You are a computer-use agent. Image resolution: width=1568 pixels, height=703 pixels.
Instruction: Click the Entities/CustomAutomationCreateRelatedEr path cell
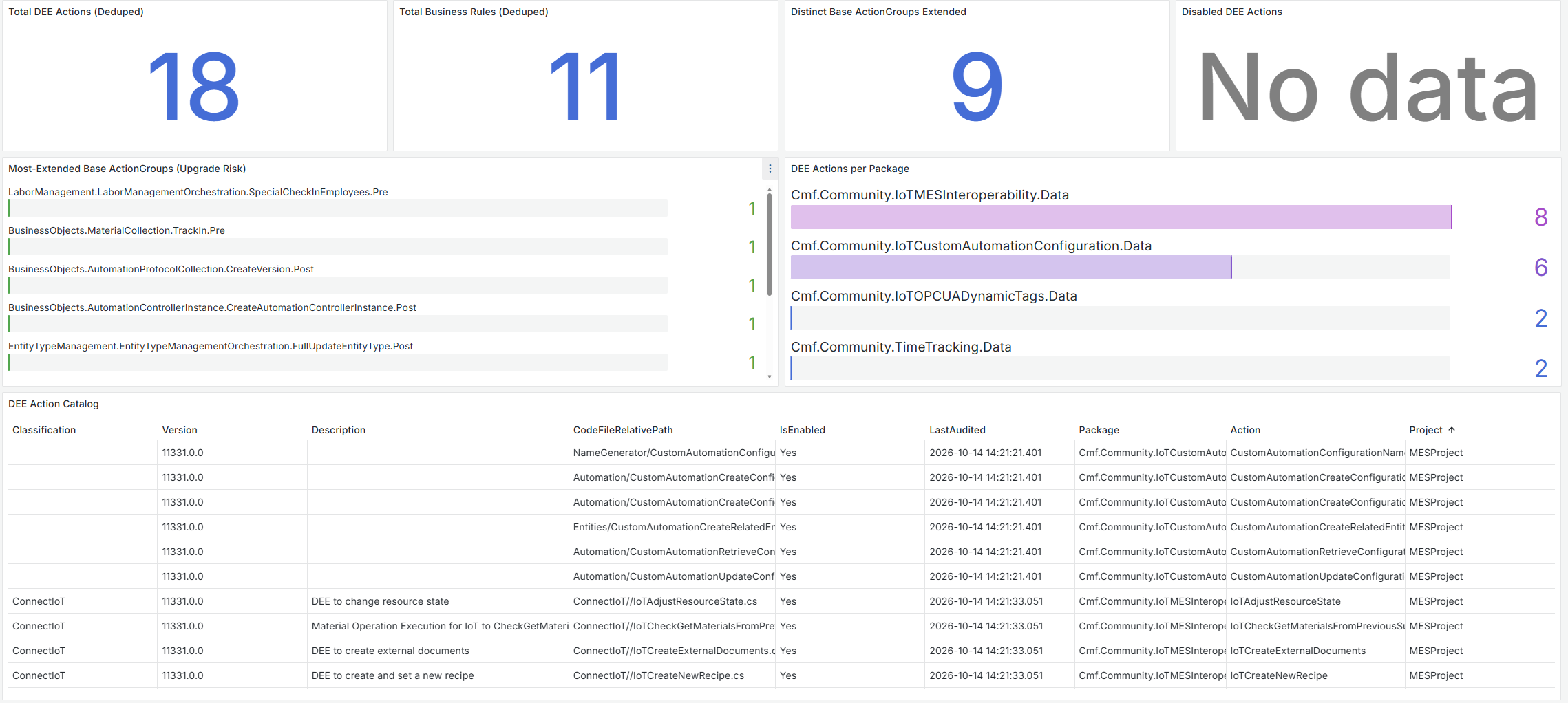click(x=672, y=527)
